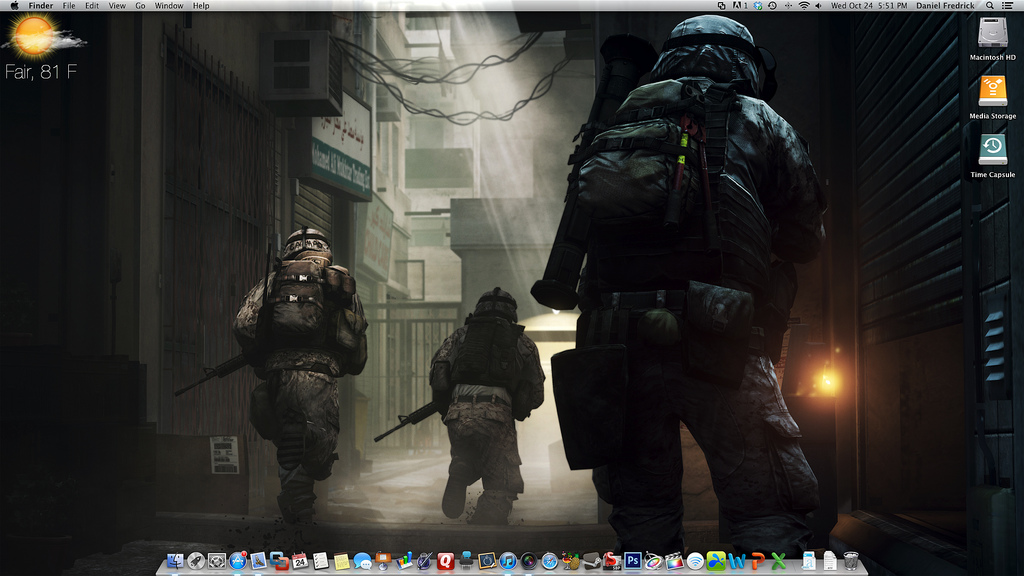The width and height of the screenshot is (1024, 576).
Task: Launch Launchpad rocket icon in Dock
Action: click(x=196, y=561)
